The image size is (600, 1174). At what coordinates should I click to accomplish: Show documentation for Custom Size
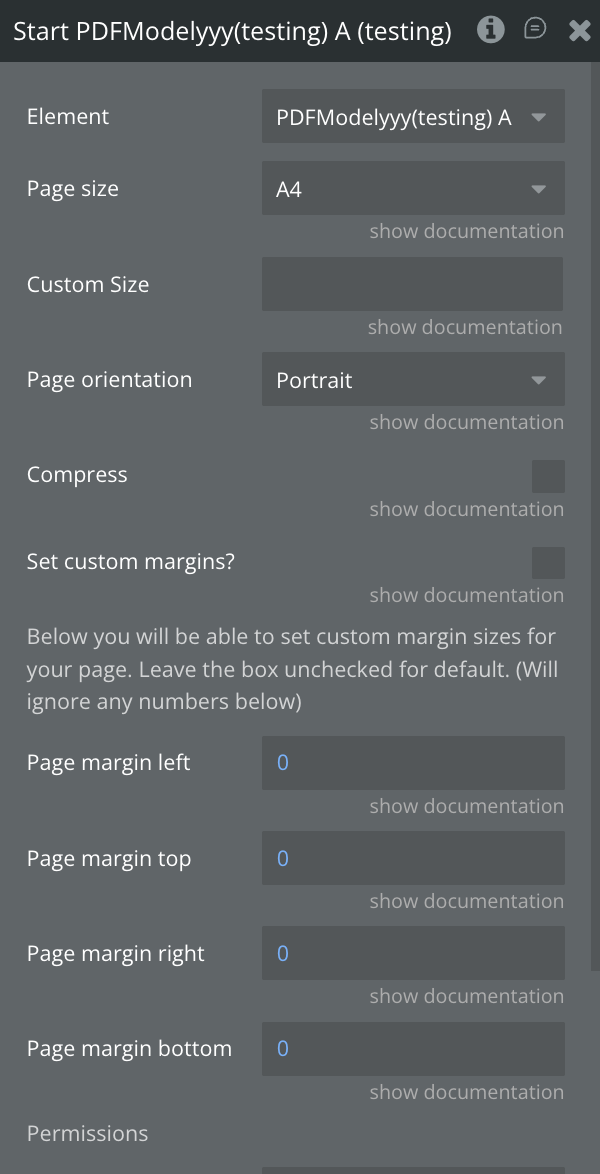point(465,328)
